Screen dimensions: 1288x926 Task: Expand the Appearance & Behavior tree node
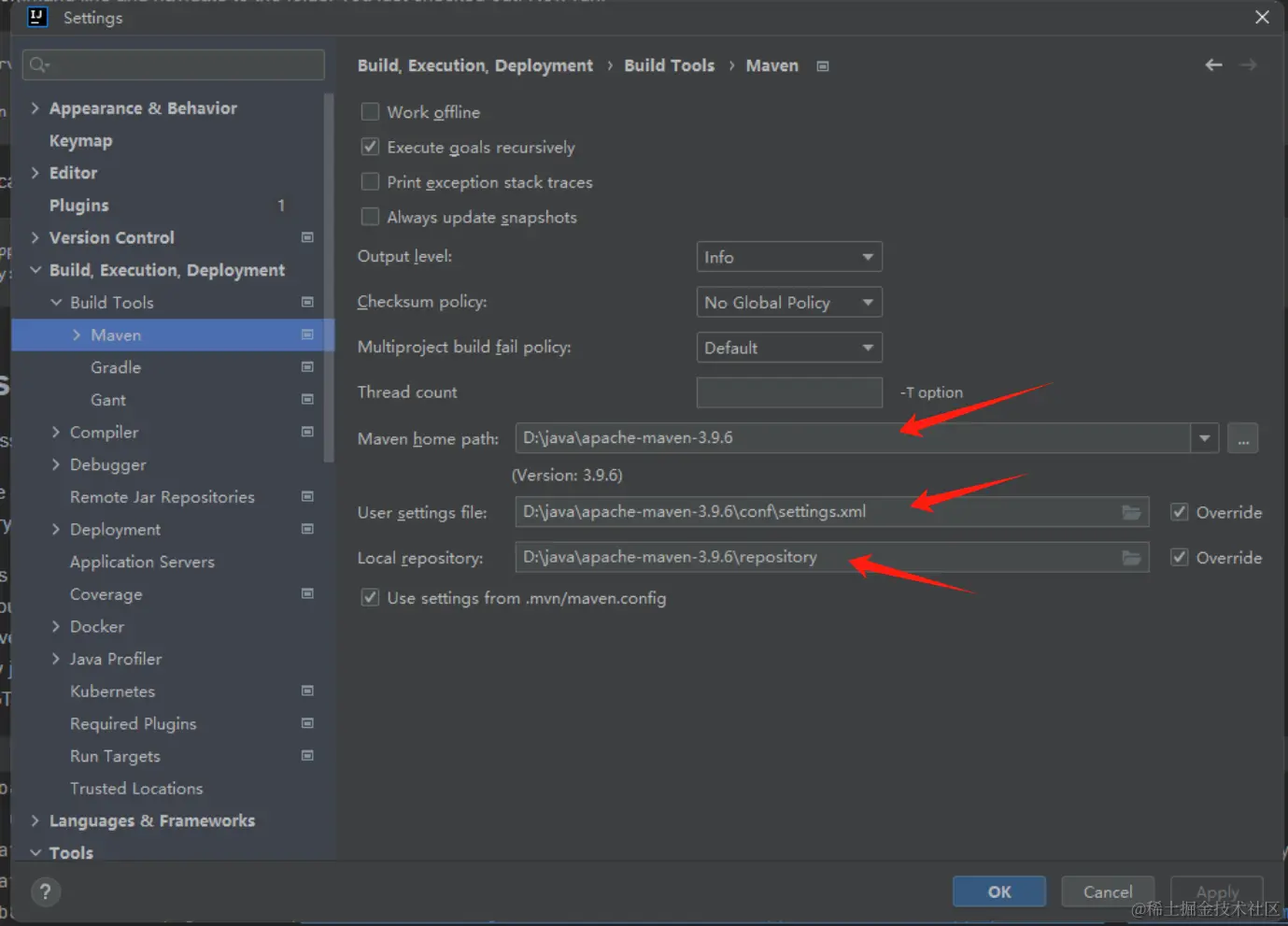[35, 108]
